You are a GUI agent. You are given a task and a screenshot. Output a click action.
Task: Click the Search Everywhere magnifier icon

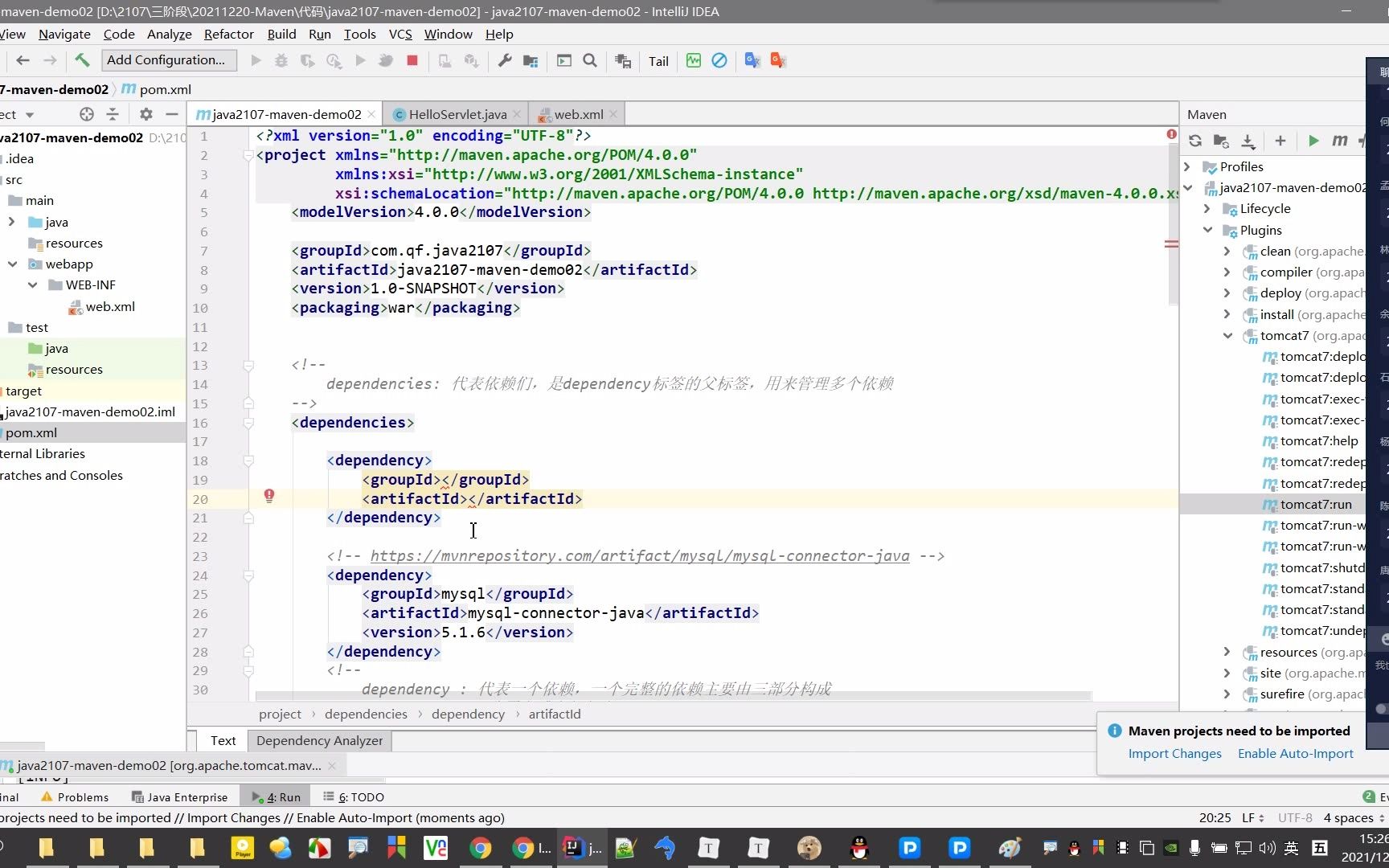pyautogui.click(x=590, y=60)
